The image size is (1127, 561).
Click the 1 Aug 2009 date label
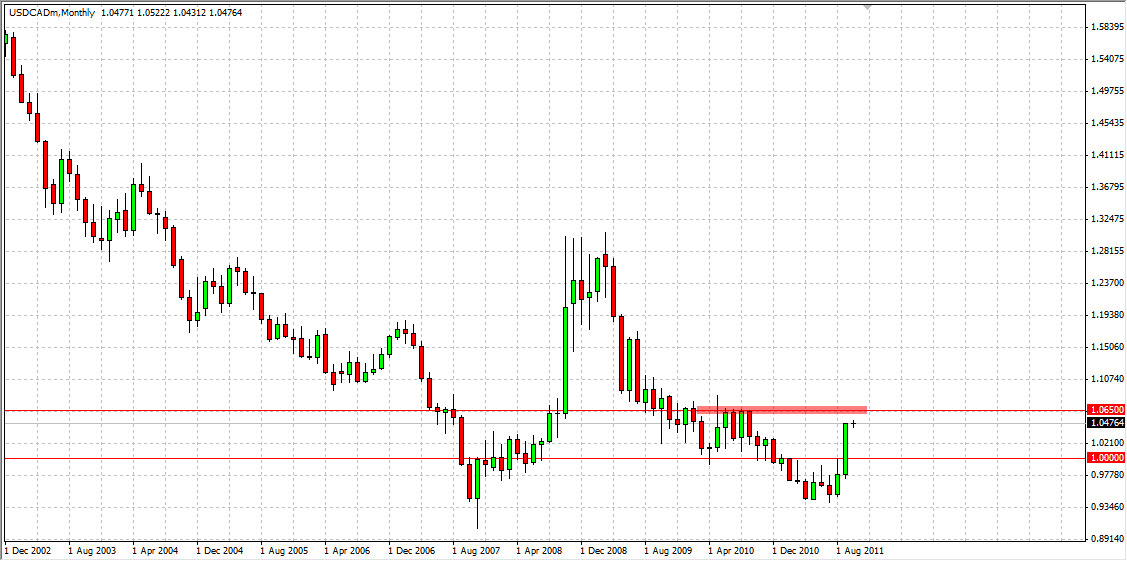tap(669, 551)
